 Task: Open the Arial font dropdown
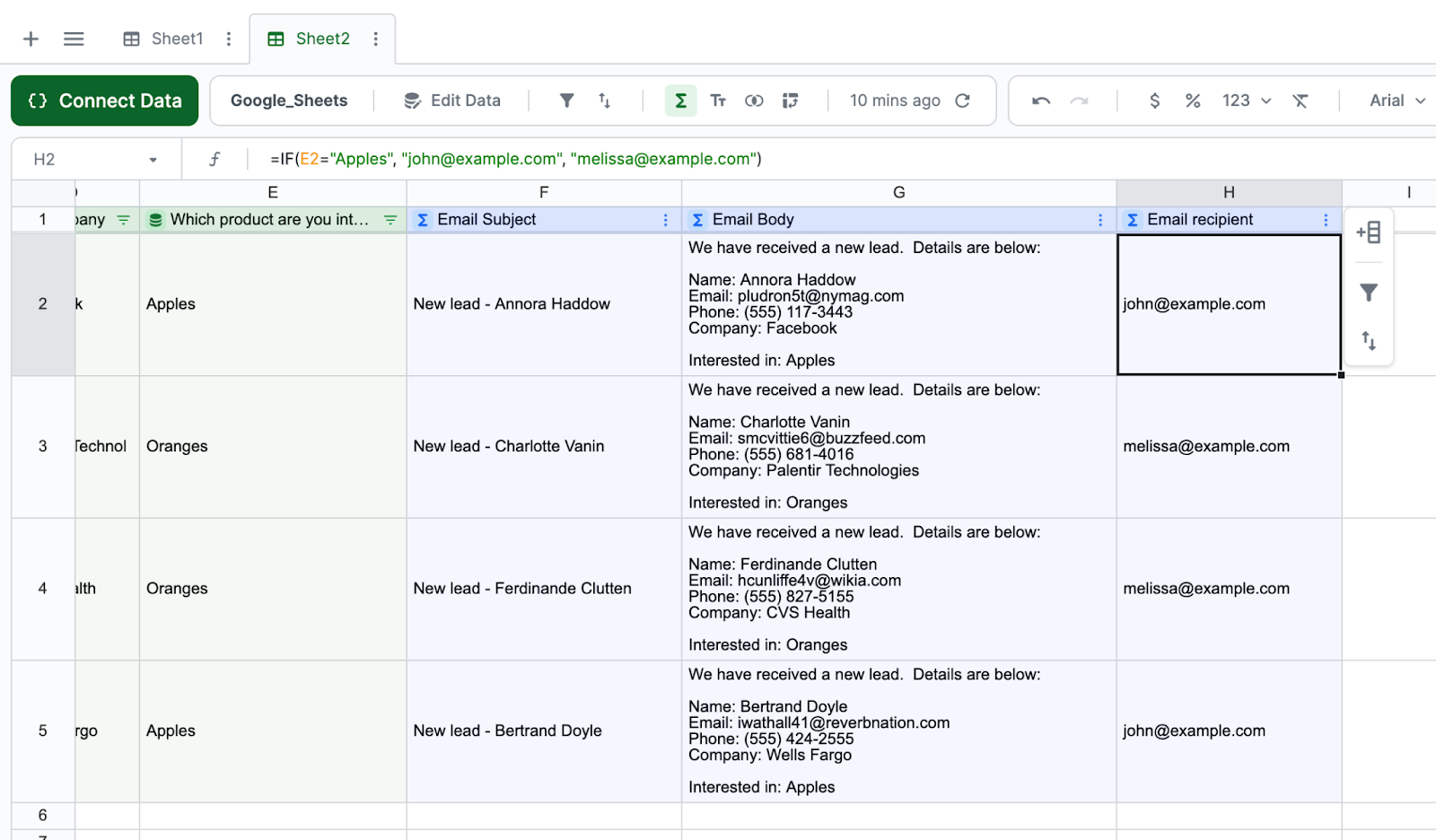click(1397, 101)
